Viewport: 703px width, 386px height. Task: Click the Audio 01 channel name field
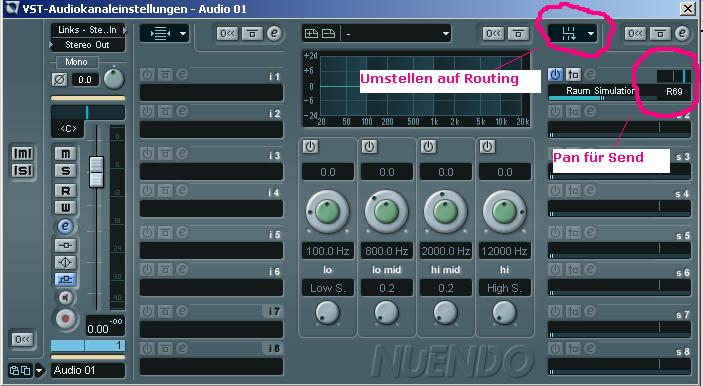click(x=87, y=370)
